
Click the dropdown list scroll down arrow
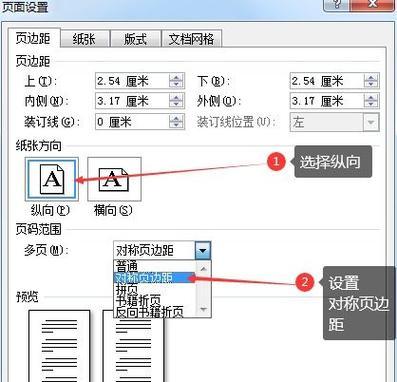(204, 309)
